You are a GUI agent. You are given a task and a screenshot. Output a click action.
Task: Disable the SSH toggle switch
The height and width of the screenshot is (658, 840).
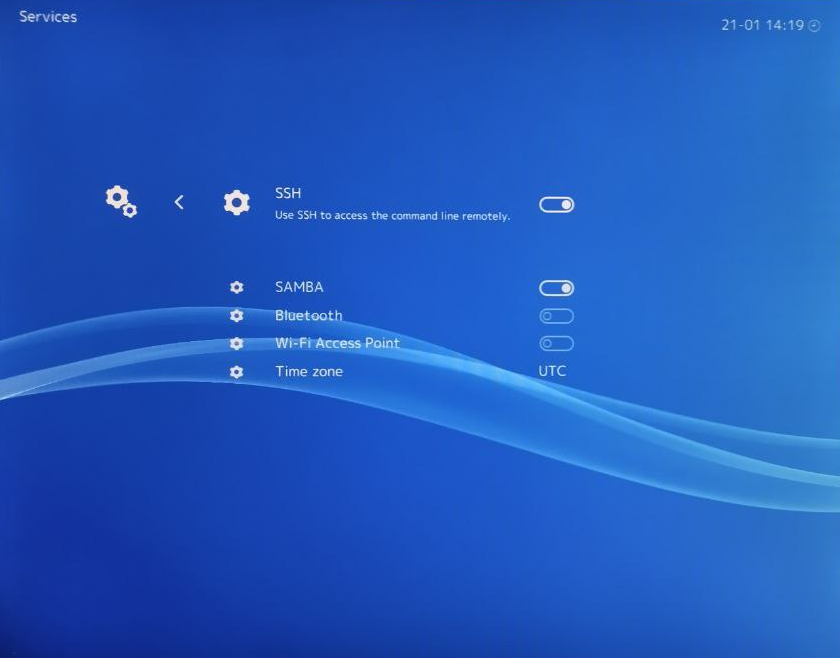coord(557,205)
